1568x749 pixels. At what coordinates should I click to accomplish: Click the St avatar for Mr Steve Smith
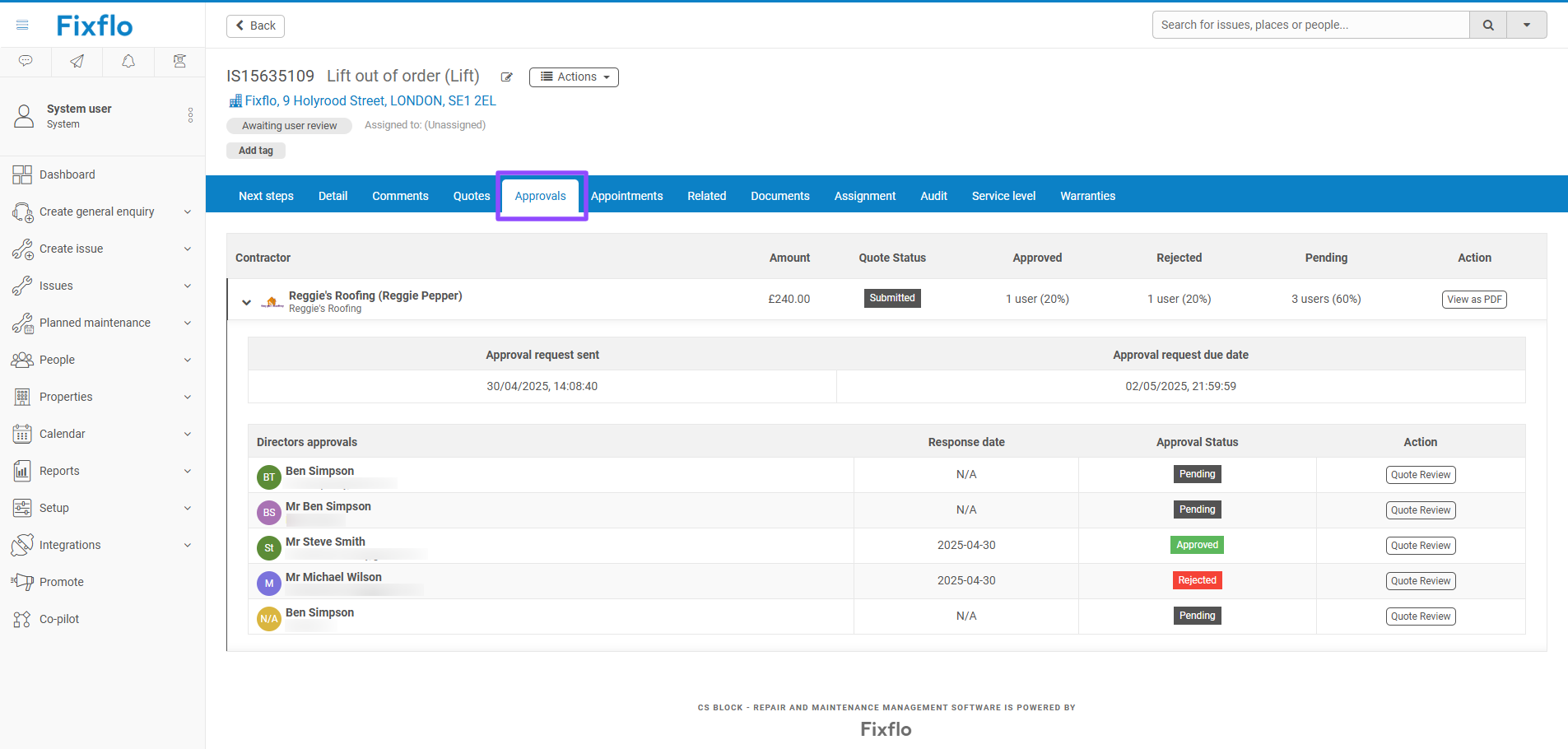coord(269,548)
